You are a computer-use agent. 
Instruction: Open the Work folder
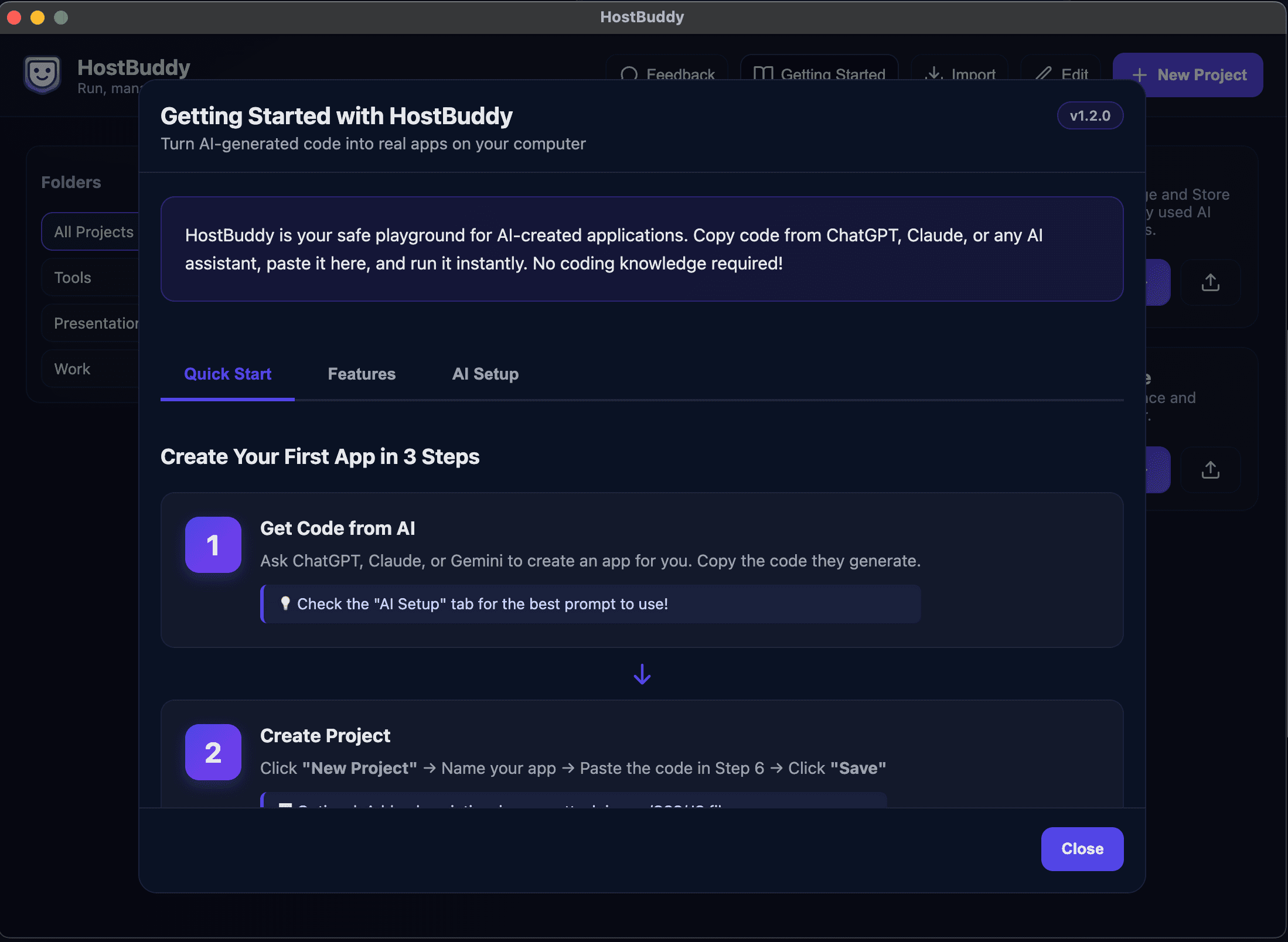click(x=73, y=369)
